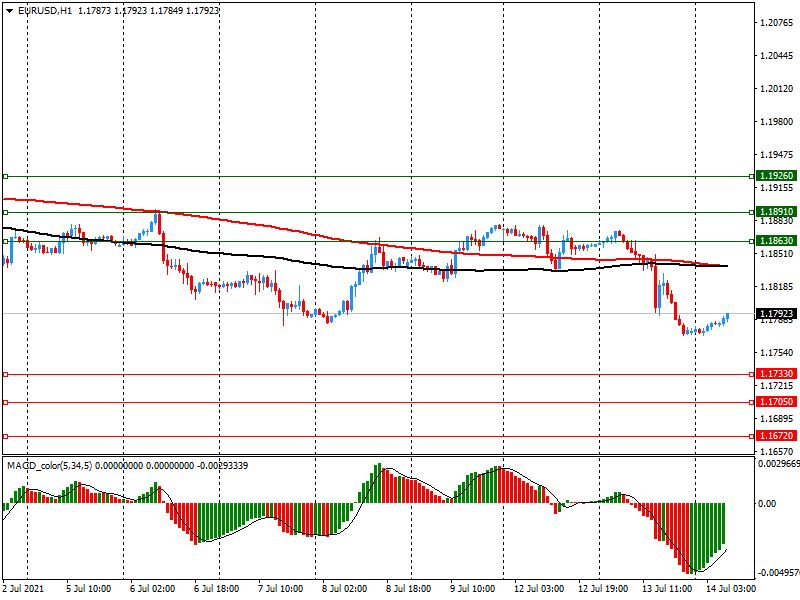Click left square handle of top green line
The height and width of the screenshot is (600, 800).
6,176
